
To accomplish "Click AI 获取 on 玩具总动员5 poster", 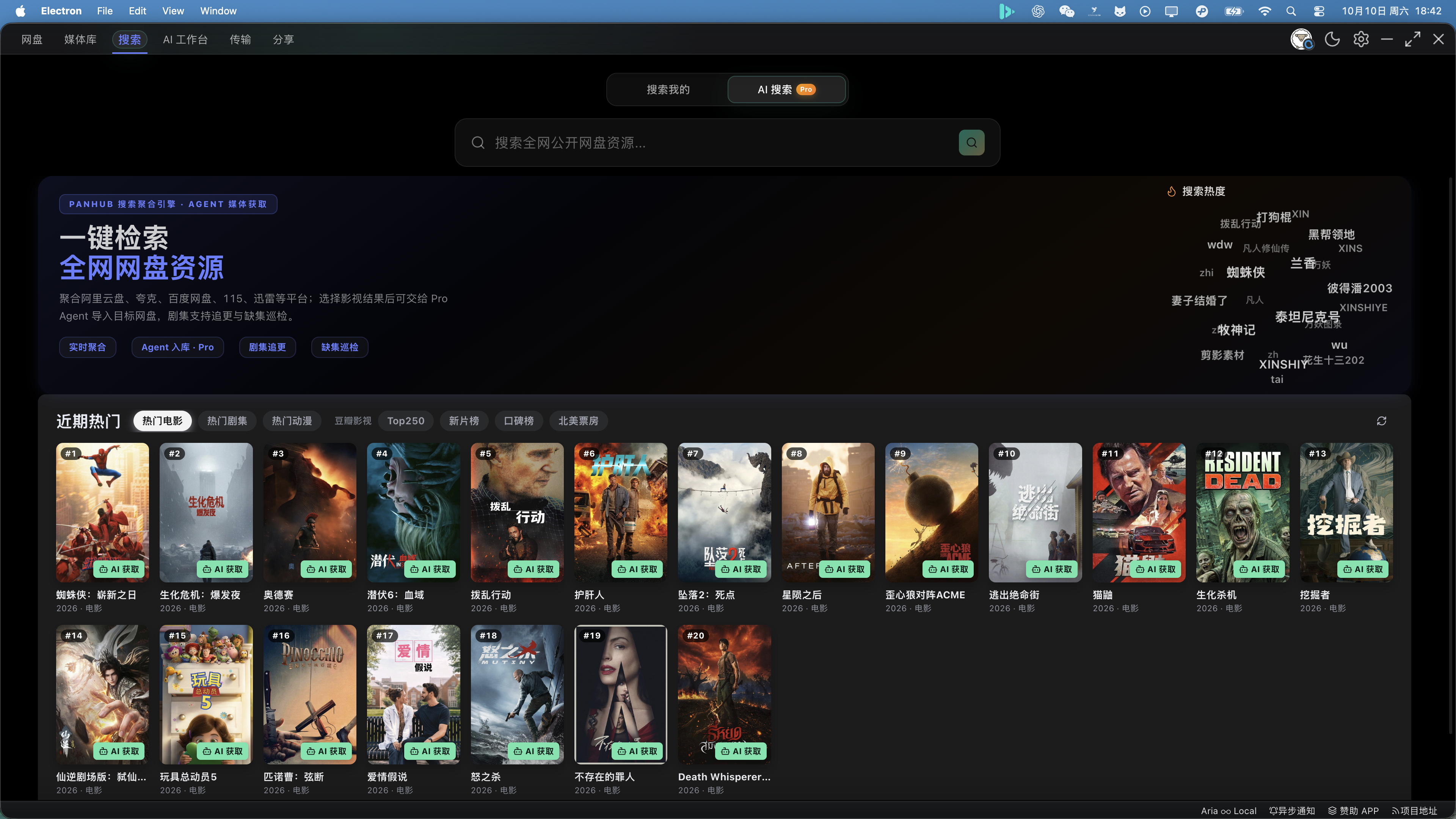I will coord(223,751).
